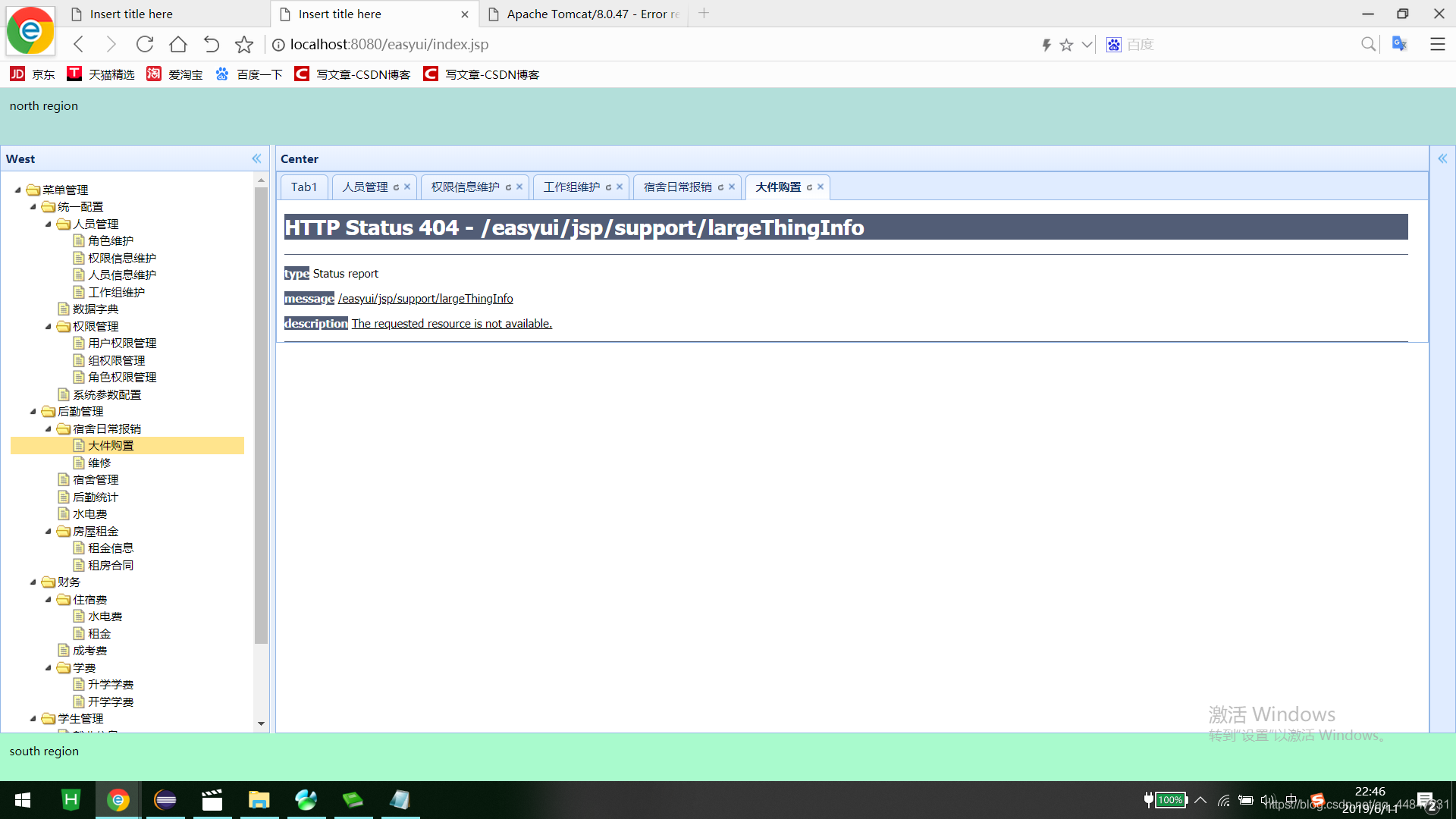The image size is (1456, 819).
Task: Switch to 宿舍日常报销 tab
Action: click(x=677, y=187)
